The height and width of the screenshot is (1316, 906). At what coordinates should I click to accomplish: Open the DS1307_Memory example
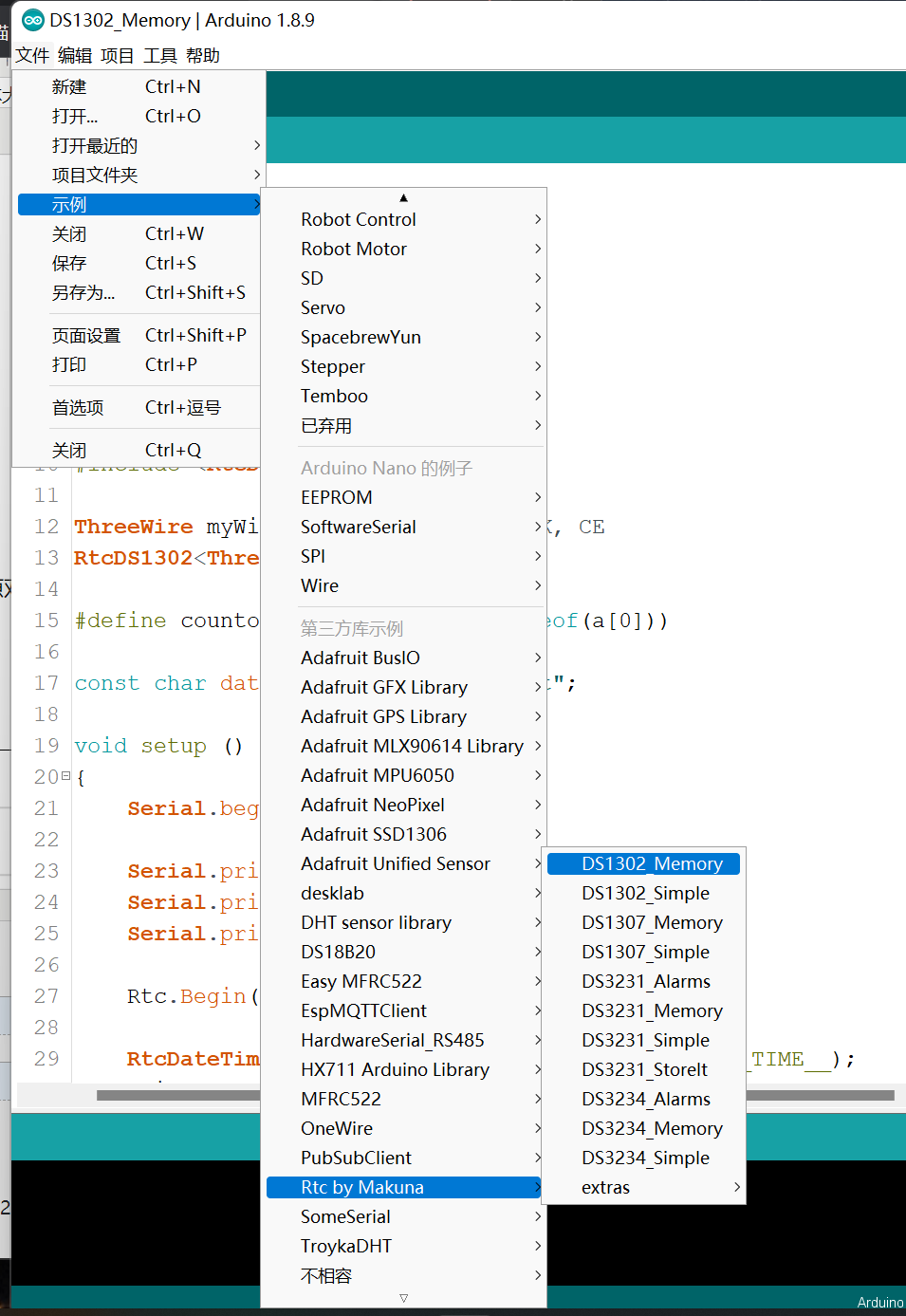click(x=643, y=922)
